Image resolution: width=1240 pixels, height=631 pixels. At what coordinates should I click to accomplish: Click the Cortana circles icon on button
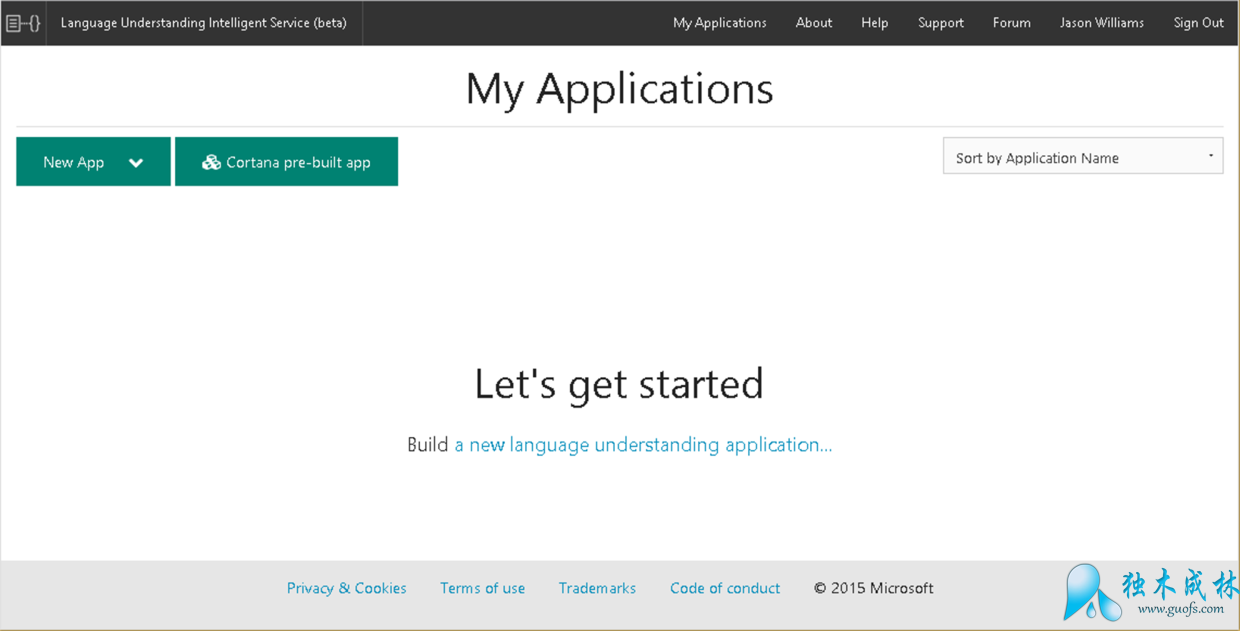(211, 162)
